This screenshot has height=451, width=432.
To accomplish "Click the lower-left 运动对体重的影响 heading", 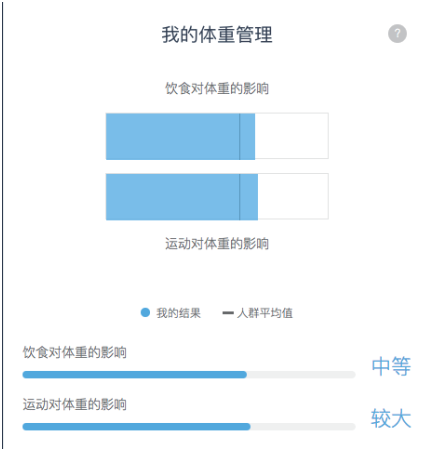I will [x=75, y=404].
